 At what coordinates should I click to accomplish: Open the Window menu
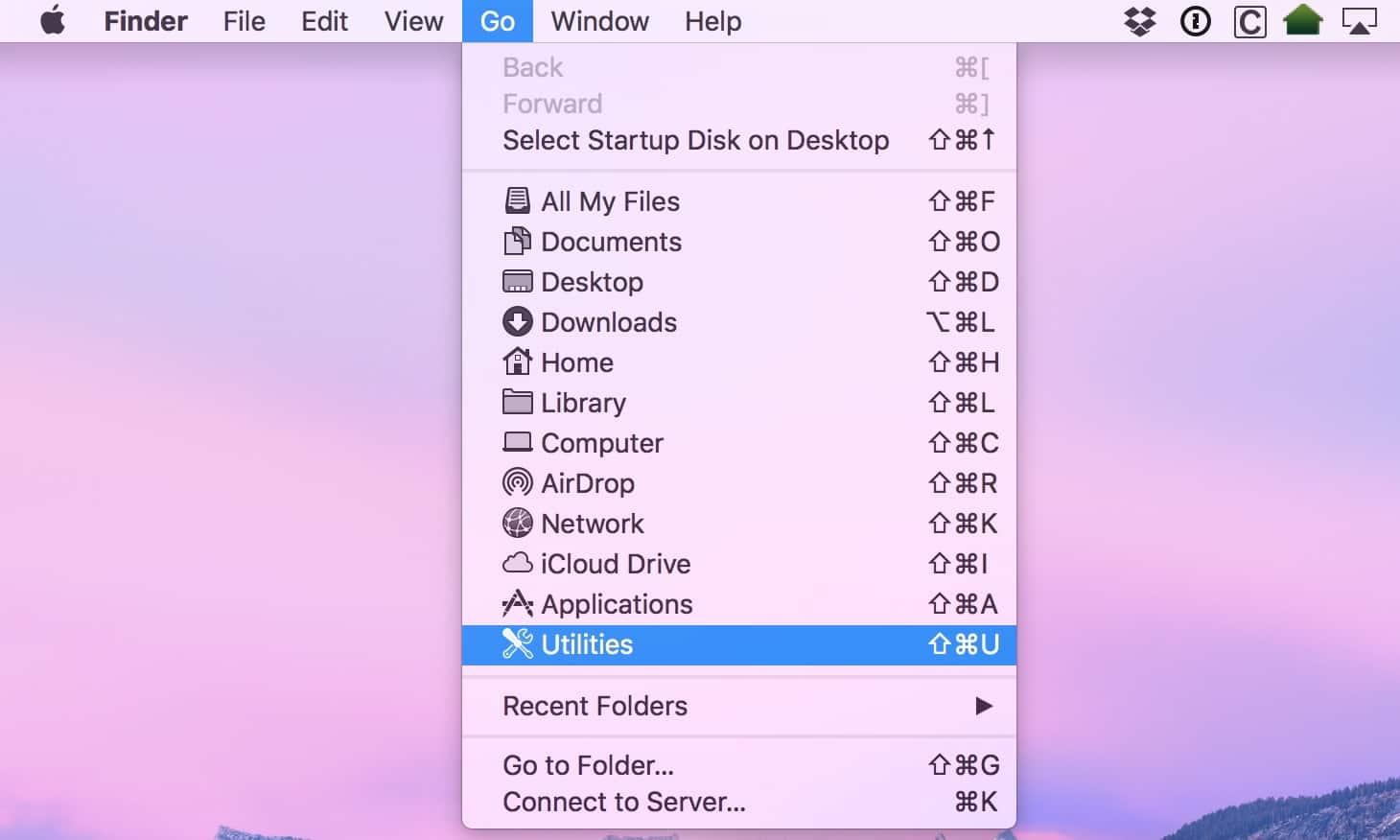coord(599,21)
